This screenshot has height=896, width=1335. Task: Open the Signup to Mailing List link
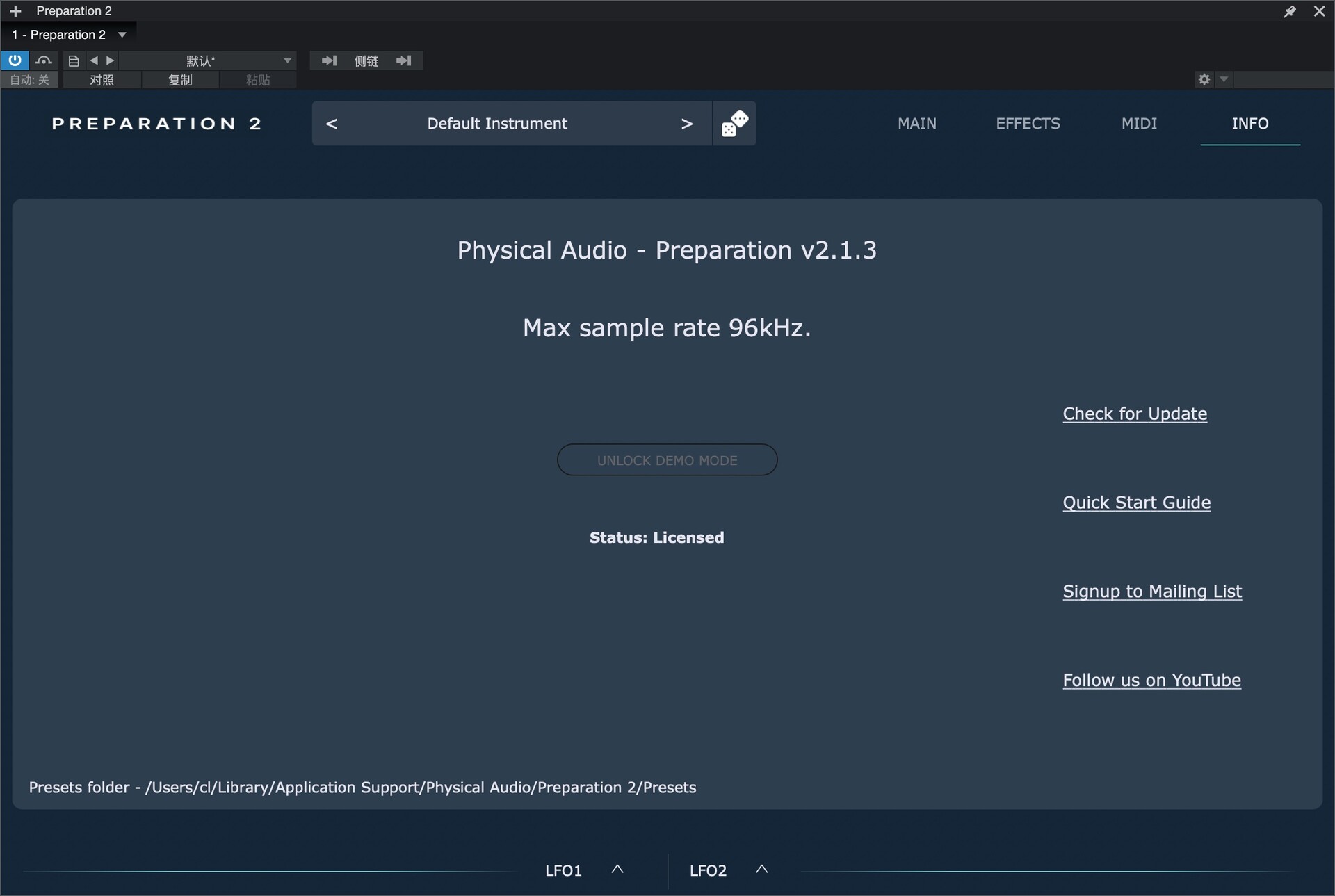pos(1152,592)
